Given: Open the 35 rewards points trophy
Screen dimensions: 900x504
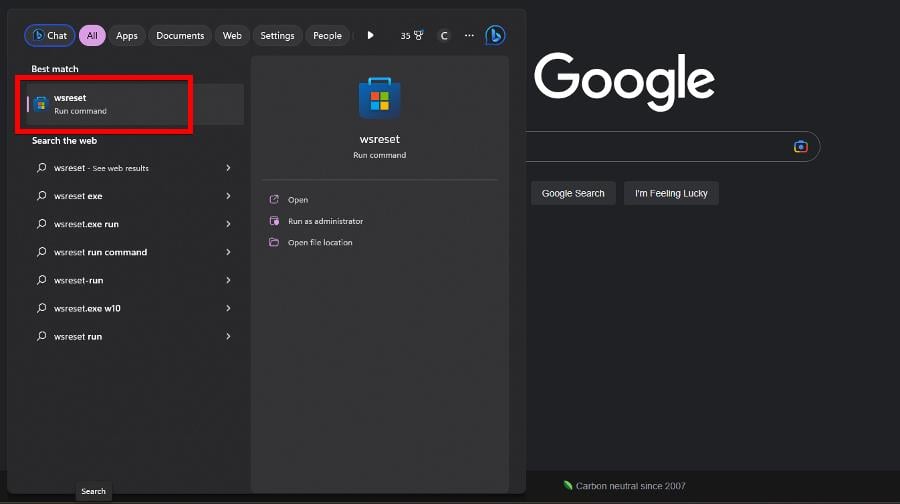Looking at the screenshot, I should [412, 36].
